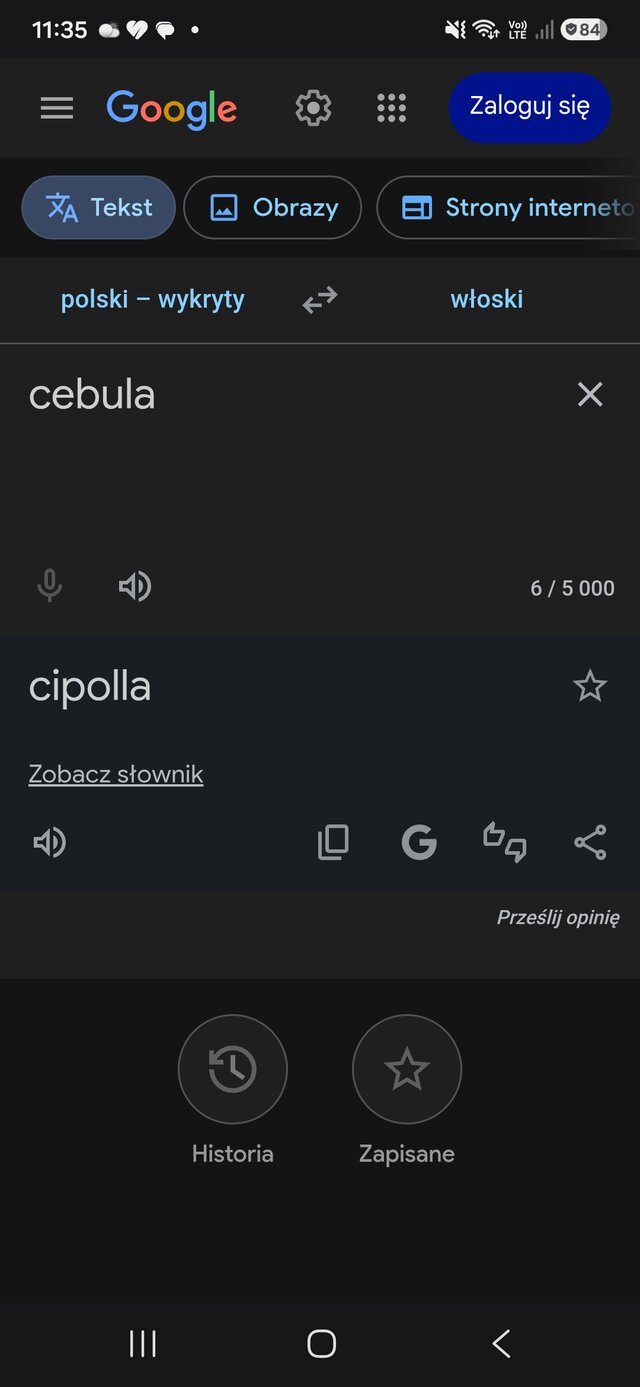Share the translated text
Screen dimensions: 640x1387
590,843
